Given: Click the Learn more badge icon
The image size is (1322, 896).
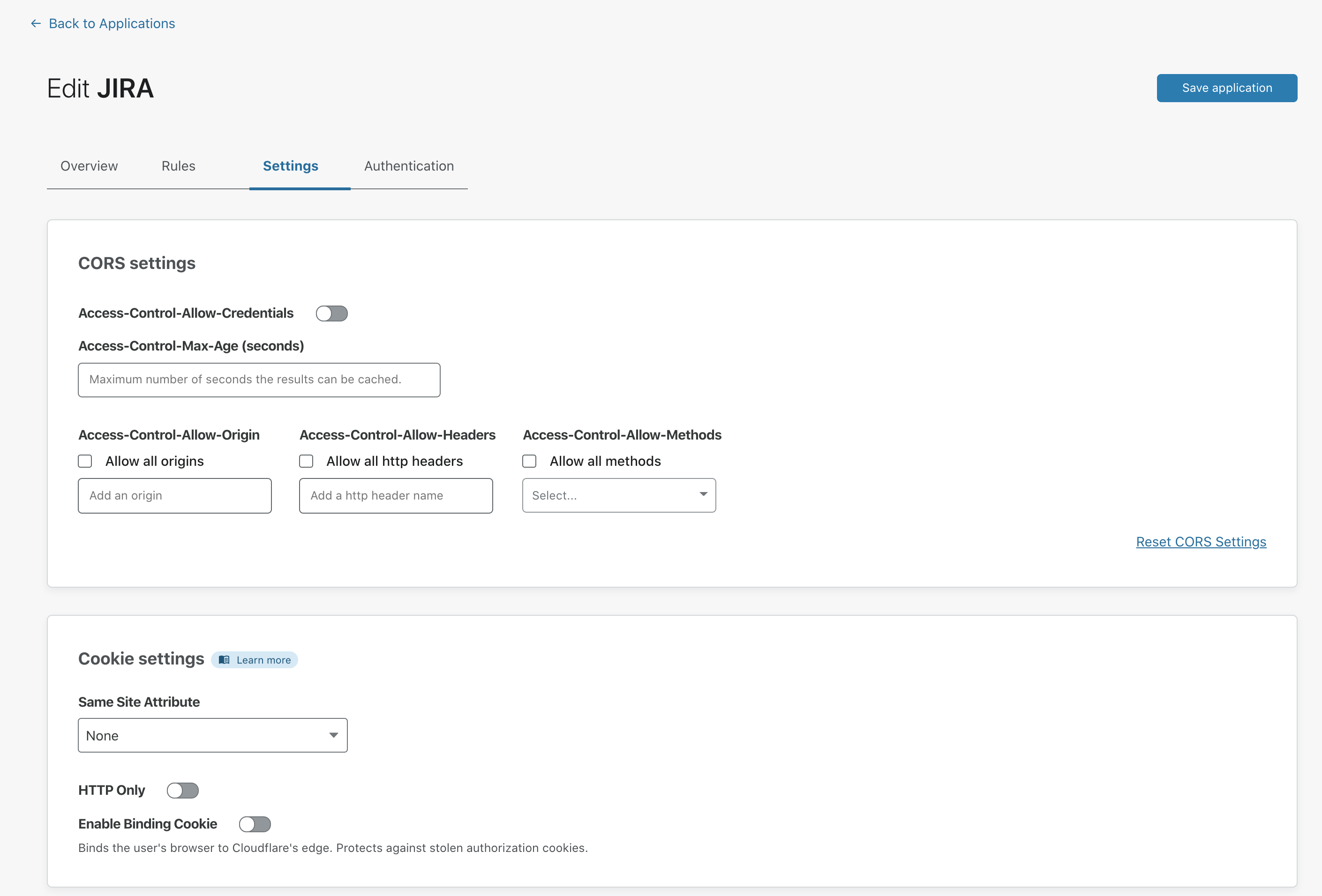Looking at the screenshot, I should pyautogui.click(x=225, y=660).
